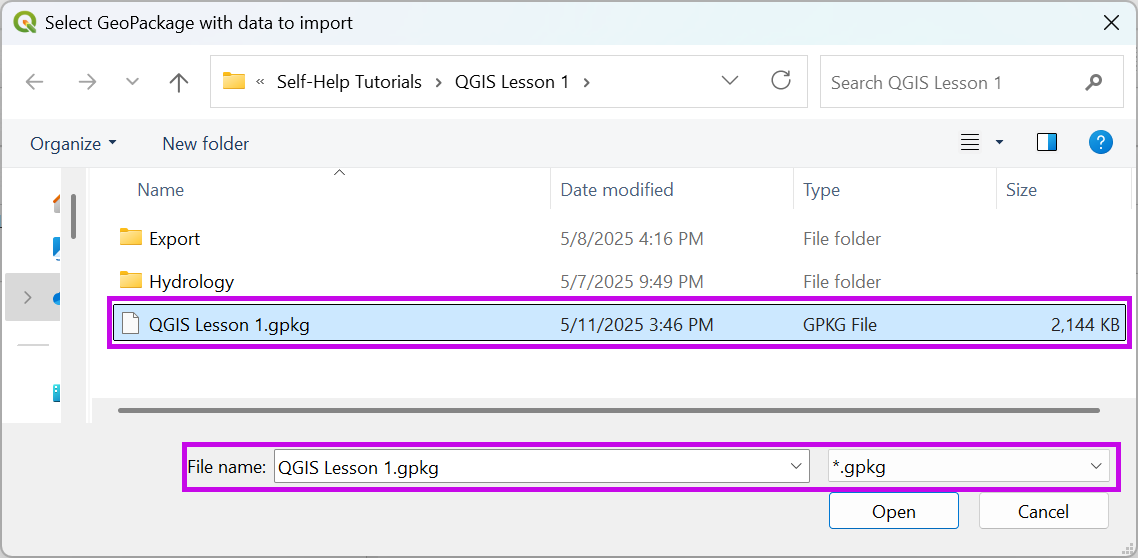The height and width of the screenshot is (558, 1138).
Task: Click Self-Help Tutorials in breadcrumb path
Action: 349,82
